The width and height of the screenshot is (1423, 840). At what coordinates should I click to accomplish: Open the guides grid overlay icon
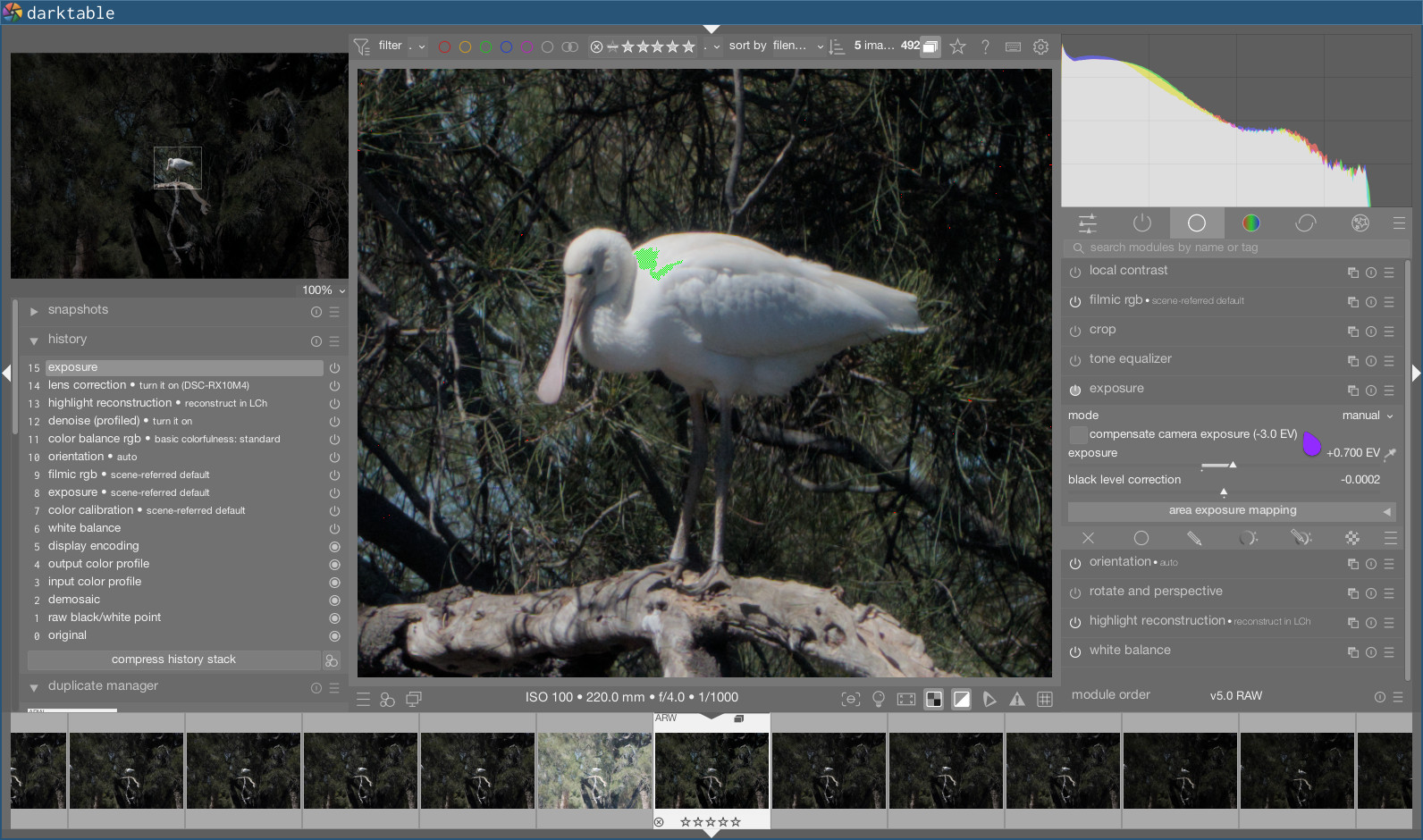point(1045,700)
